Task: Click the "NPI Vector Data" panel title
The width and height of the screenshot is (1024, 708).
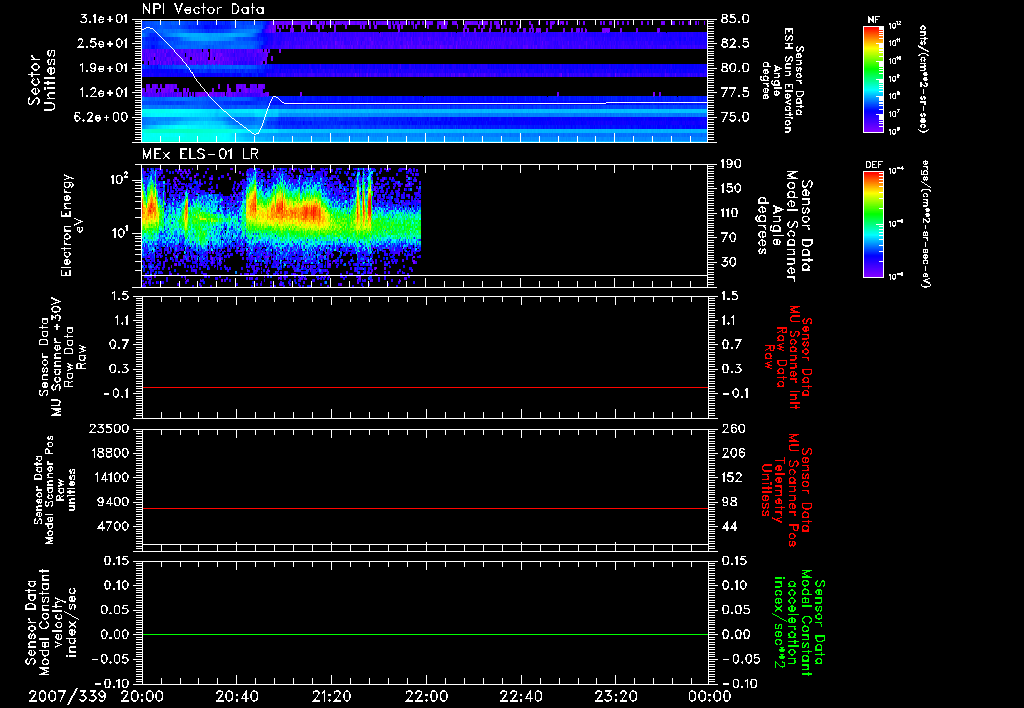Action: [203, 9]
